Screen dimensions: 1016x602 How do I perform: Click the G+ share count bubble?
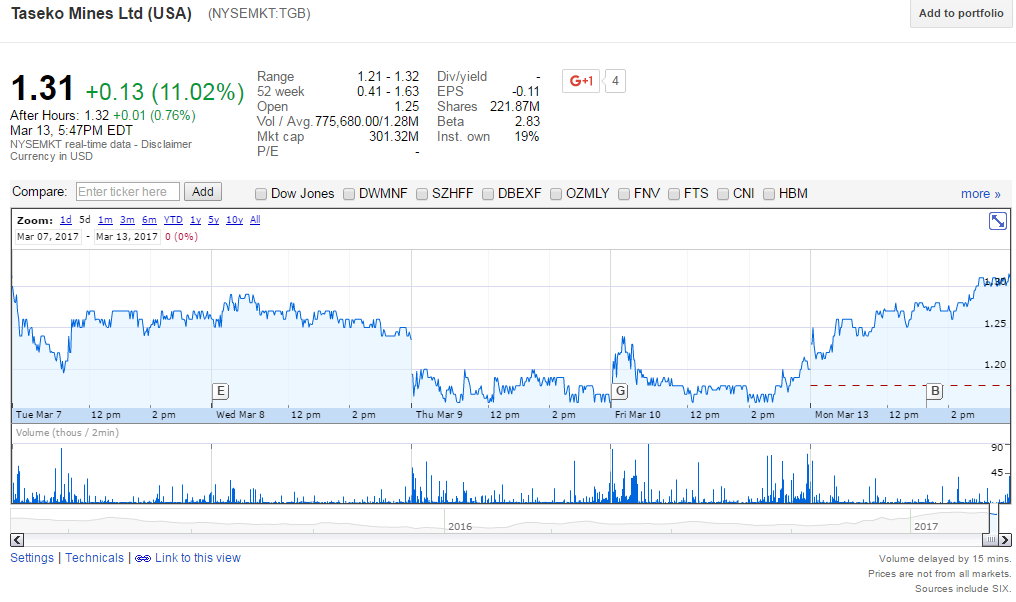pos(615,81)
